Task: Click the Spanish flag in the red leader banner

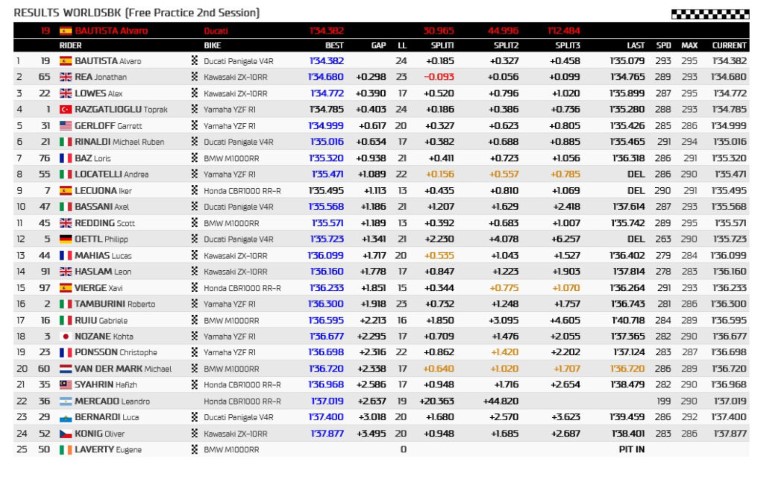Action: point(65,31)
